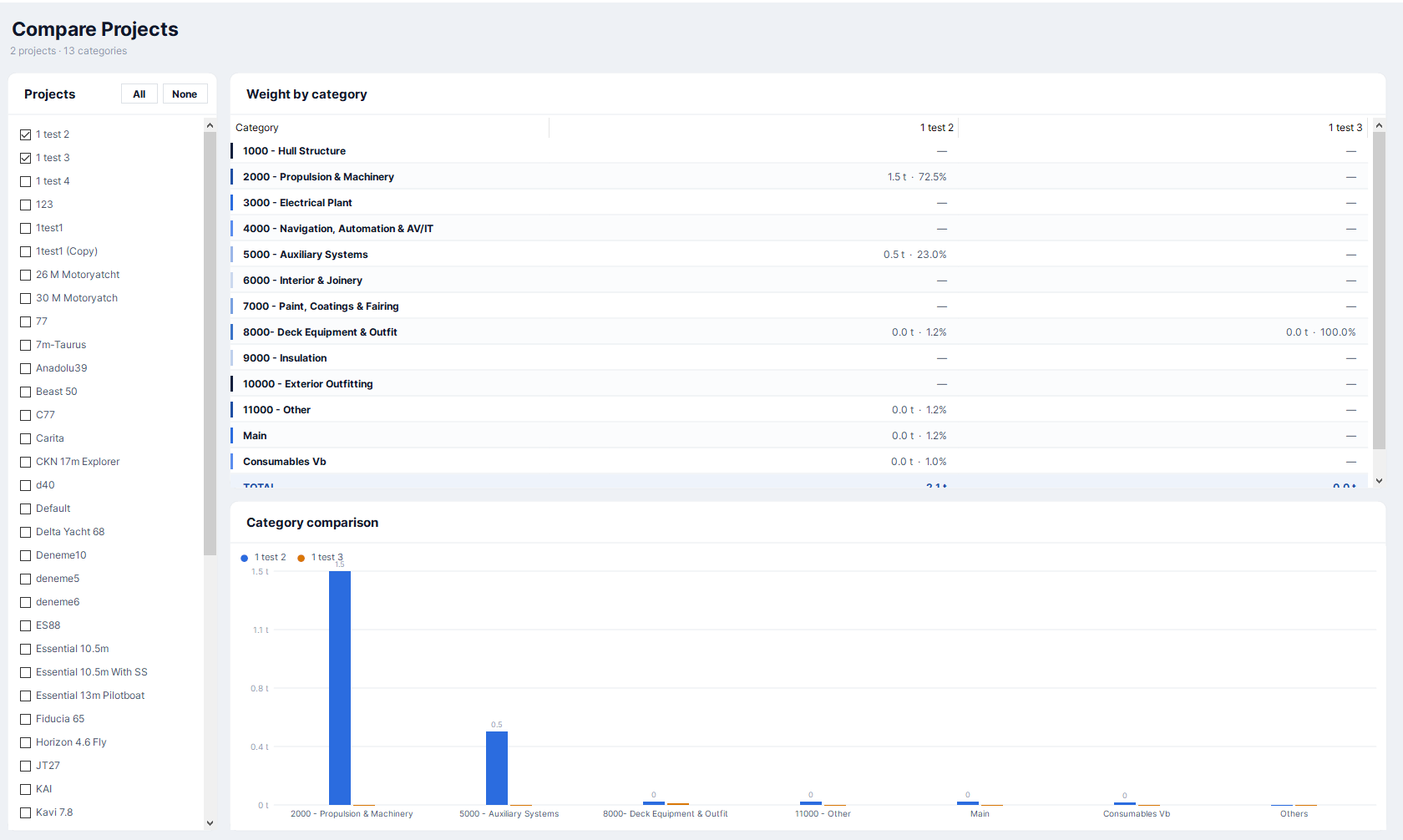Click the 0.0 t · 1.0% cell
Viewport: 1403px width, 840px height.
pyautogui.click(x=919, y=462)
